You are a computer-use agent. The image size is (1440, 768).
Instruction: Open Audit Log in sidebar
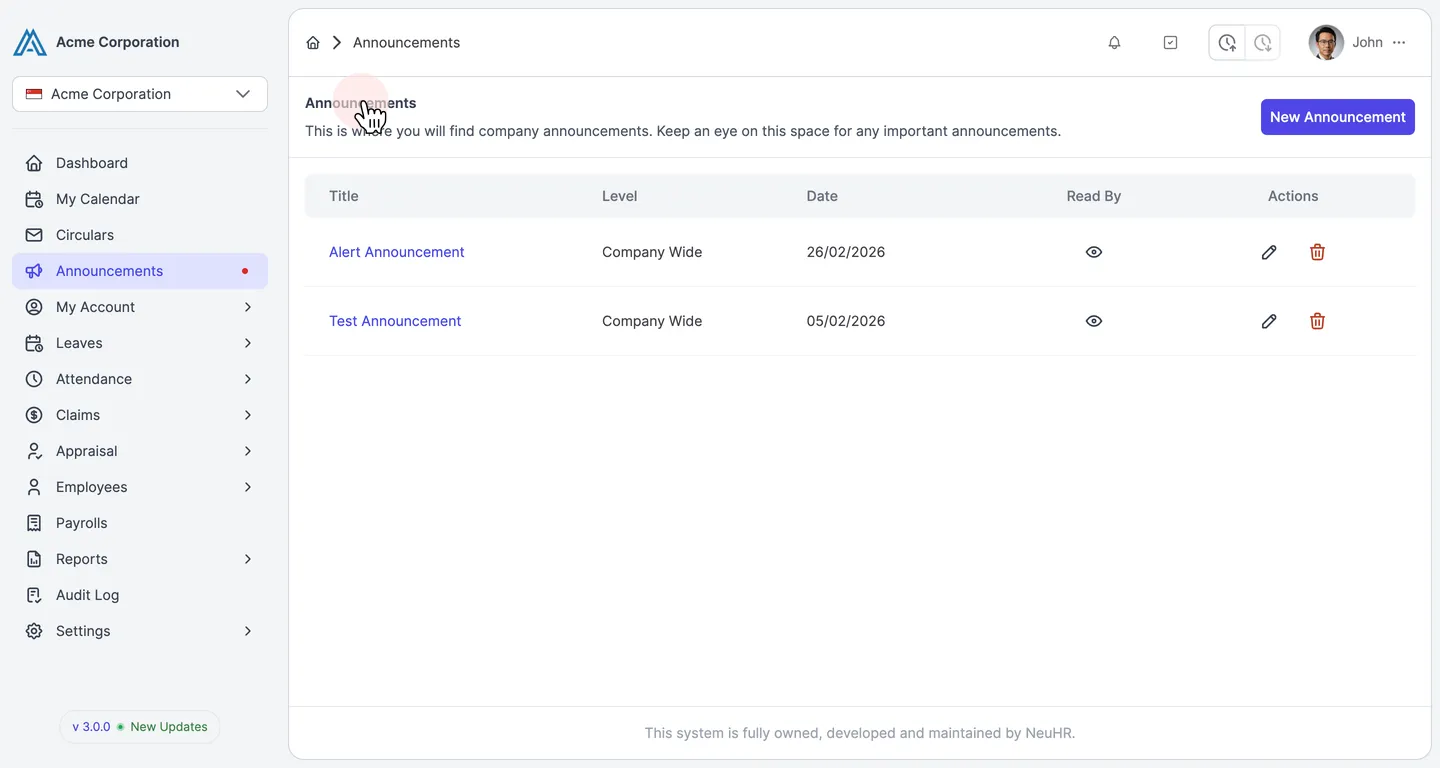coord(140,595)
